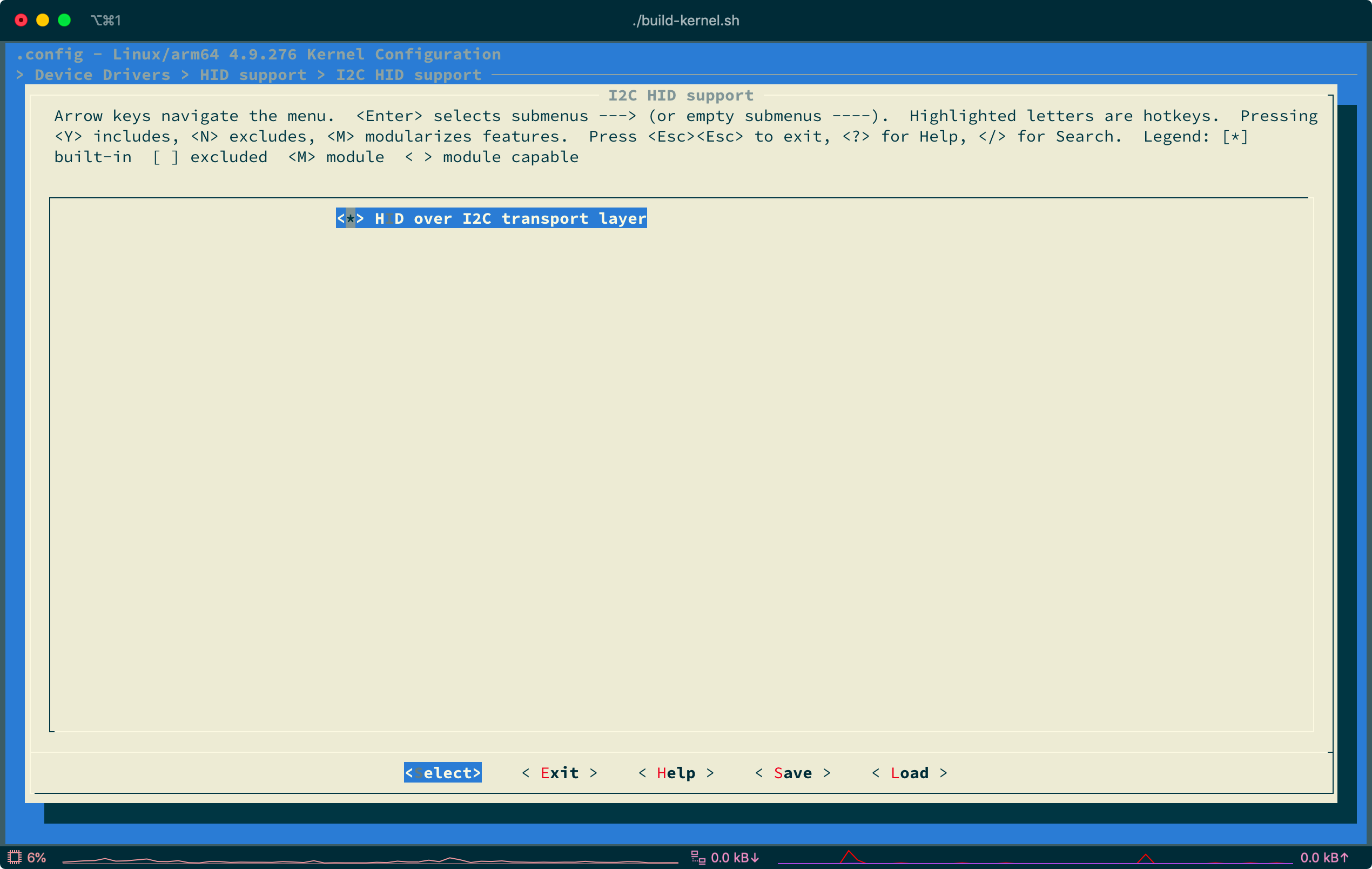Click the network activity icon in status bar
This screenshot has height=869, width=1372.
[x=697, y=857]
